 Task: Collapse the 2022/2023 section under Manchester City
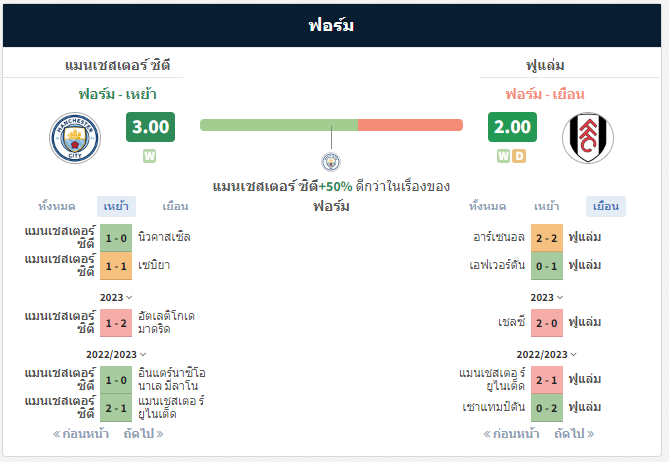tap(116, 354)
